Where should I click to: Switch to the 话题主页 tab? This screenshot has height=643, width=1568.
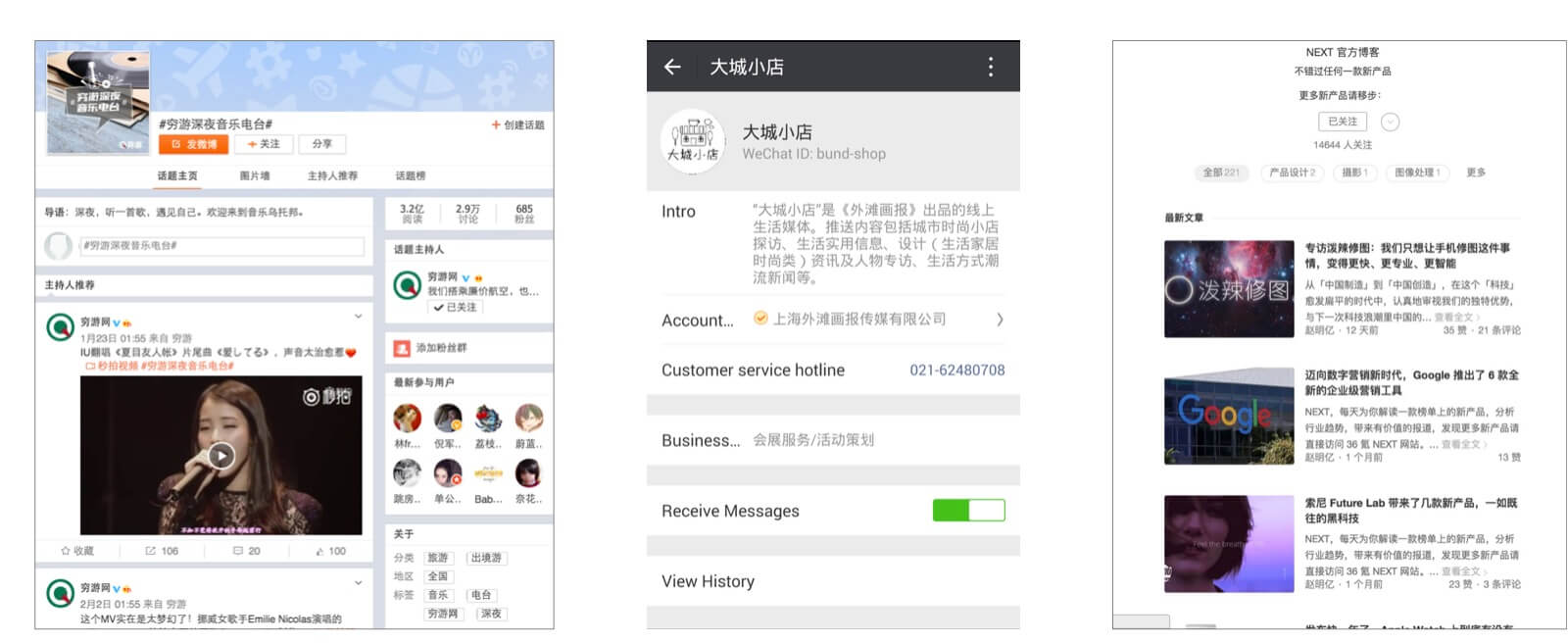point(177,176)
